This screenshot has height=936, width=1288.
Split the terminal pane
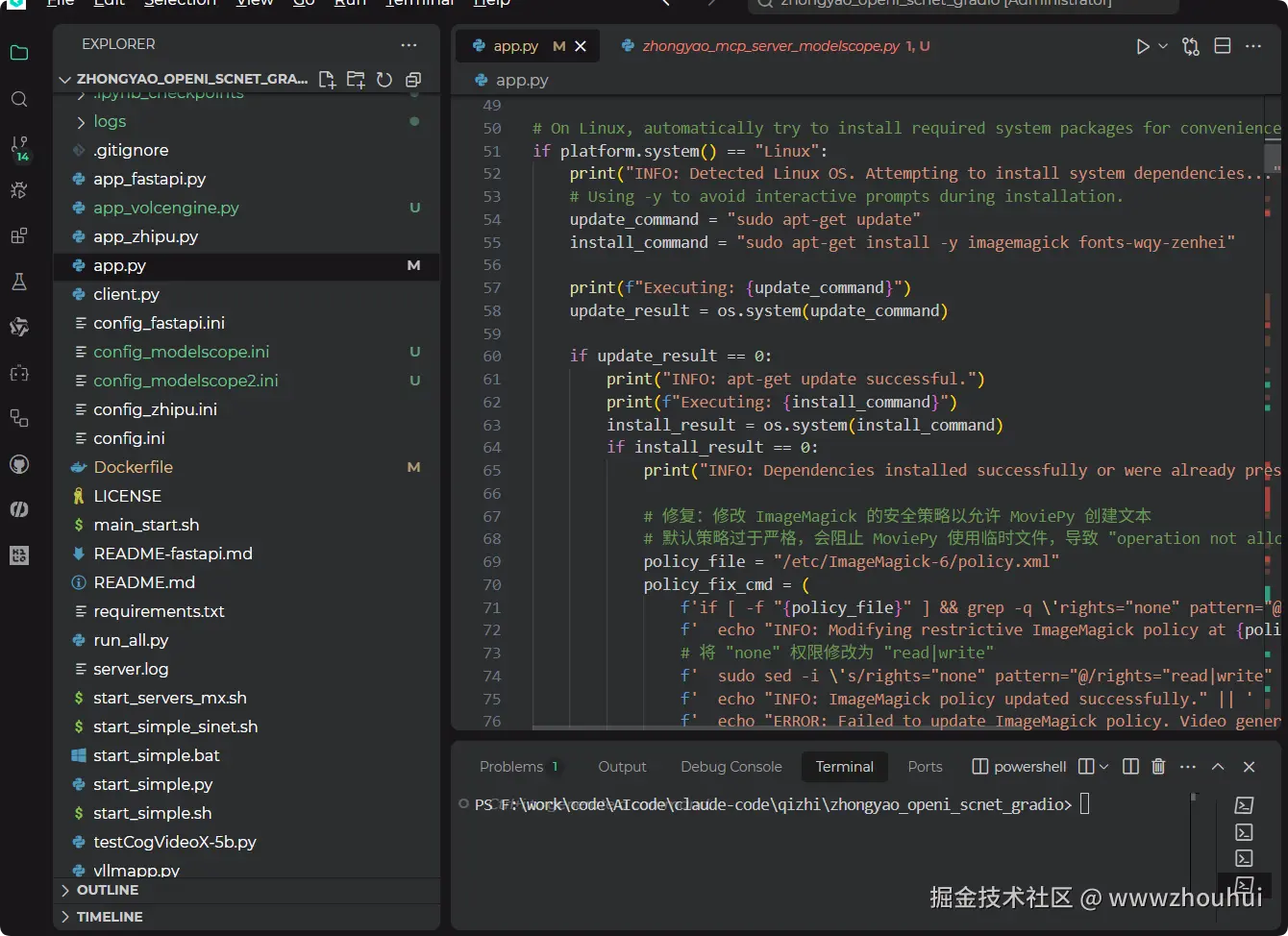pyautogui.click(x=1131, y=766)
